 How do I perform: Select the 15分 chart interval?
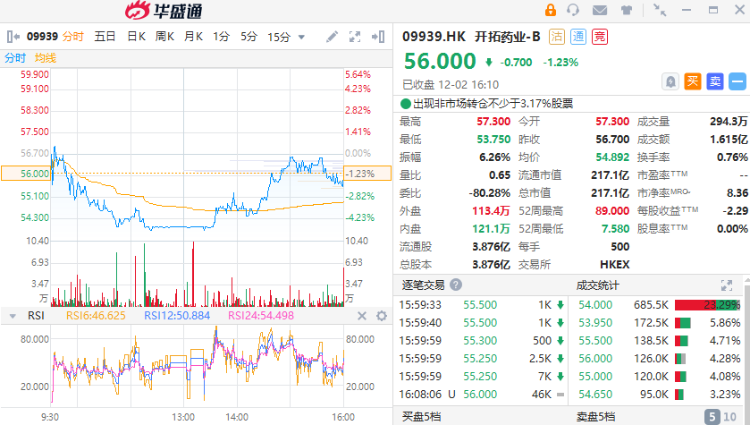pos(279,37)
